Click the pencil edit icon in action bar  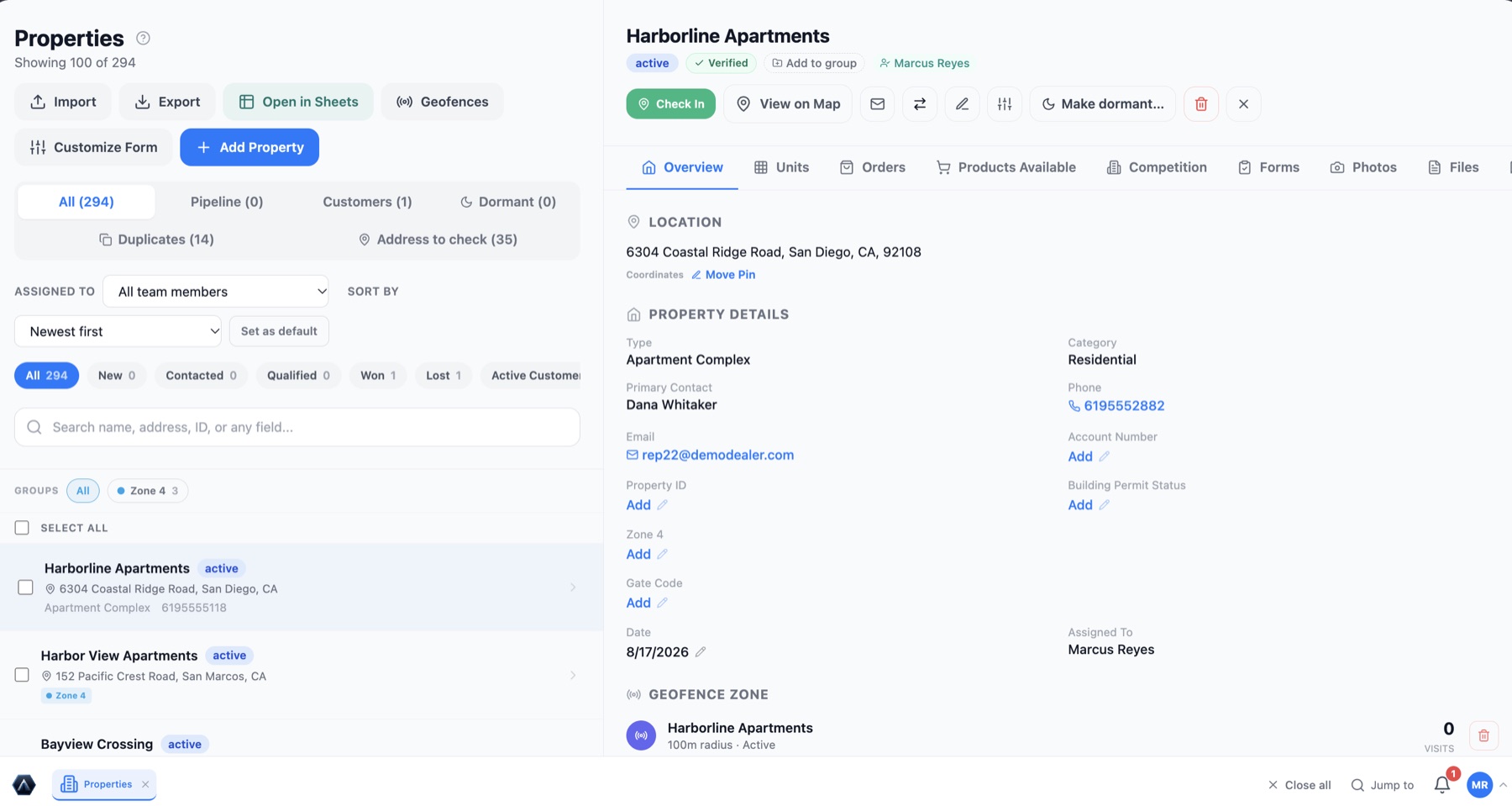962,104
